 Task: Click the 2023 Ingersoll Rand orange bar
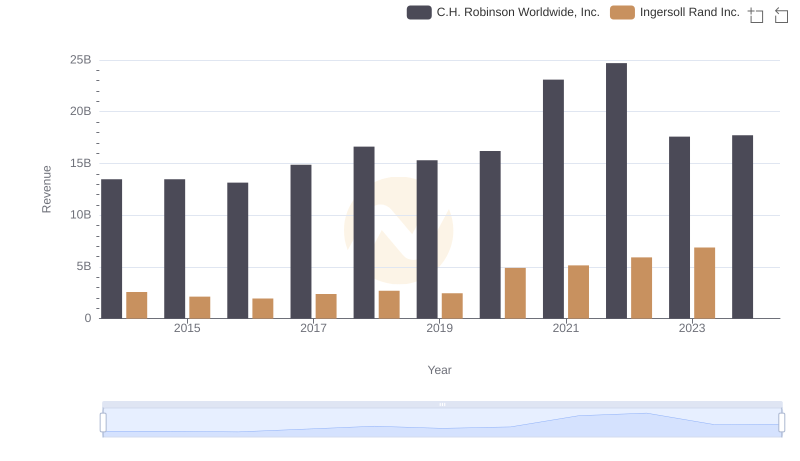click(x=704, y=282)
